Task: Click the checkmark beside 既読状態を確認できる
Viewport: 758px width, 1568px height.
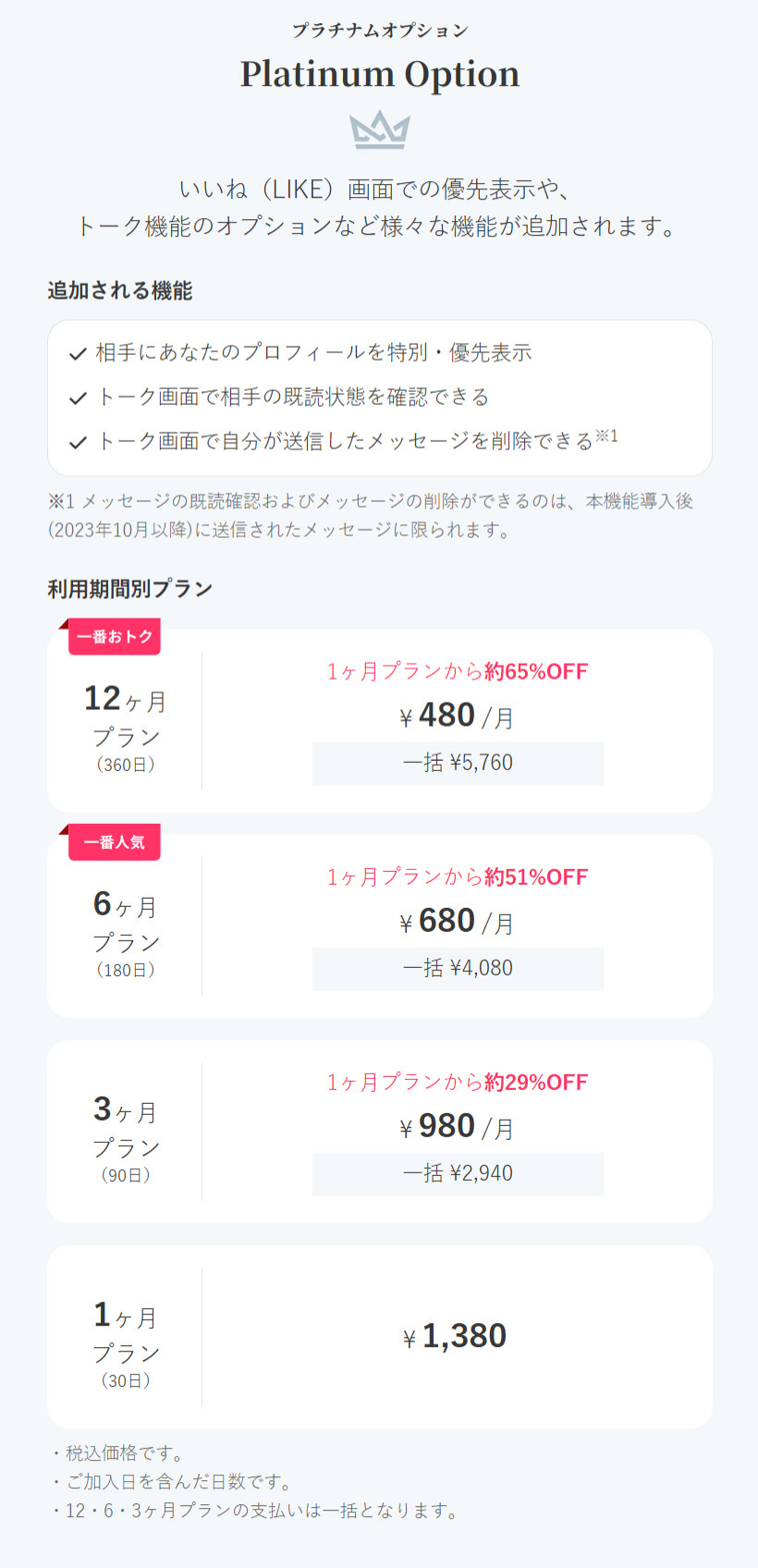Action: tap(79, 398)
